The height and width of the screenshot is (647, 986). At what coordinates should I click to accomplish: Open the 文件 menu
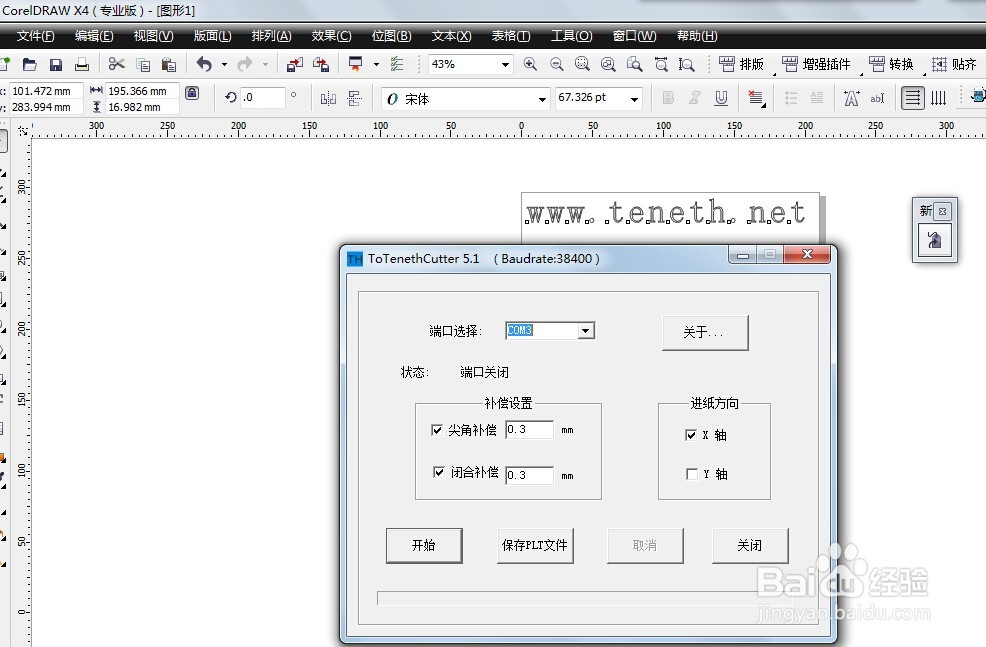34,36
